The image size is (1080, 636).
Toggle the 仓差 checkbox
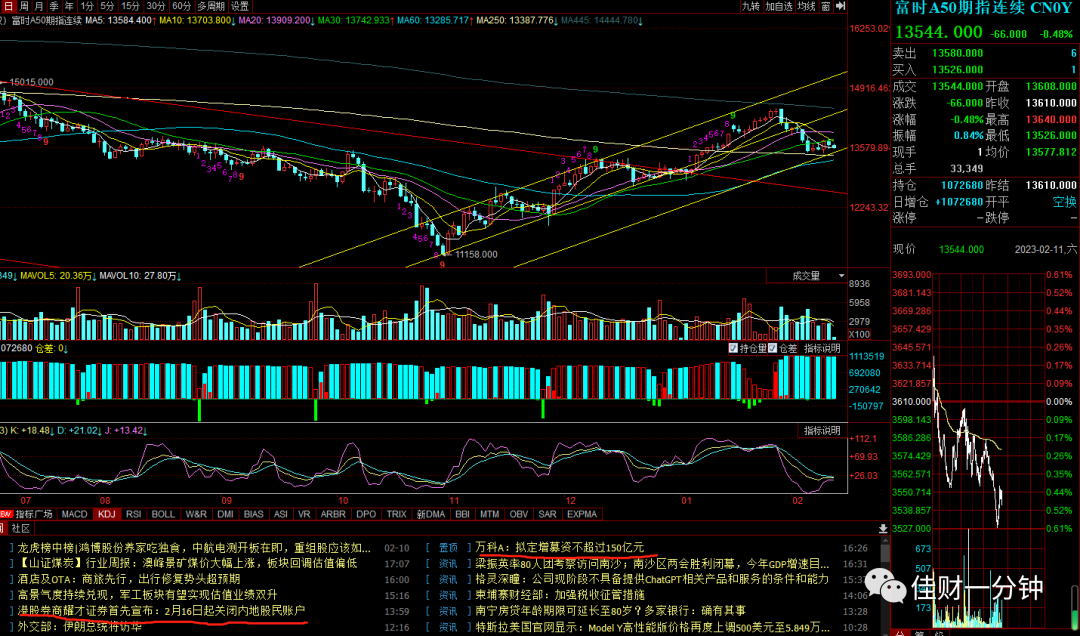tap(773, 348)
